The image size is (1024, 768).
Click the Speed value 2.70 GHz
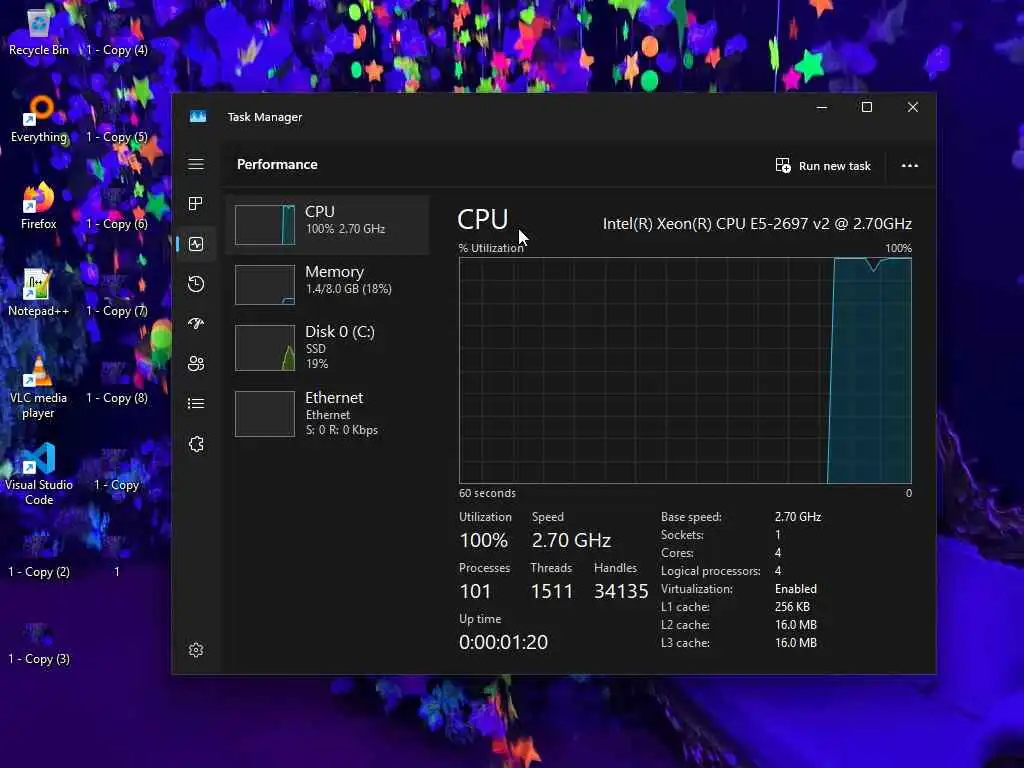pyautogui.click(x=571, y=540)
